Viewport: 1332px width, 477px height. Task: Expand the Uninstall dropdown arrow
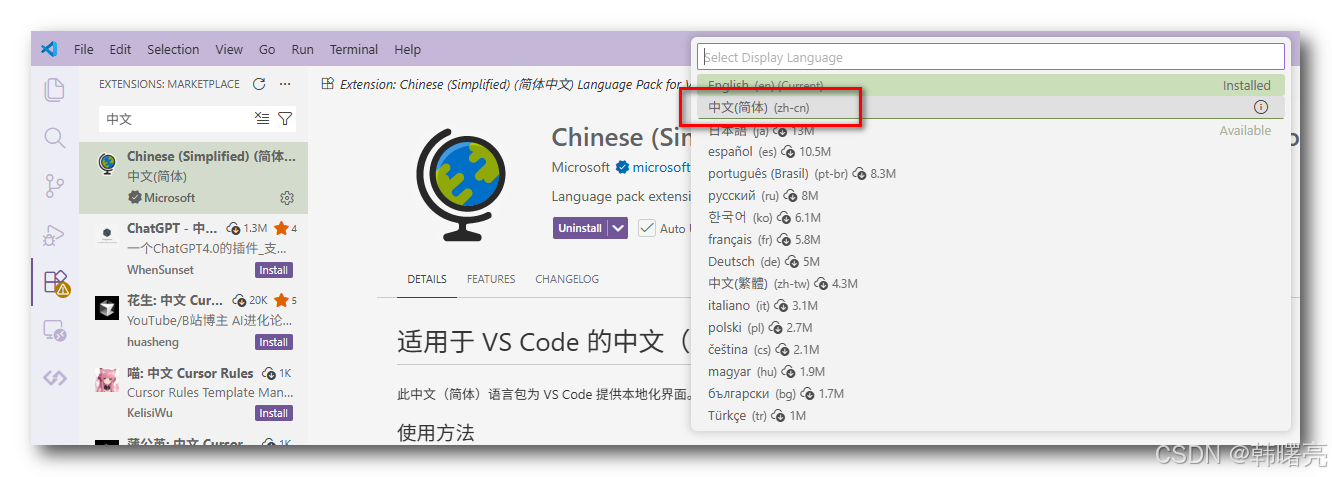pos(618,228)
